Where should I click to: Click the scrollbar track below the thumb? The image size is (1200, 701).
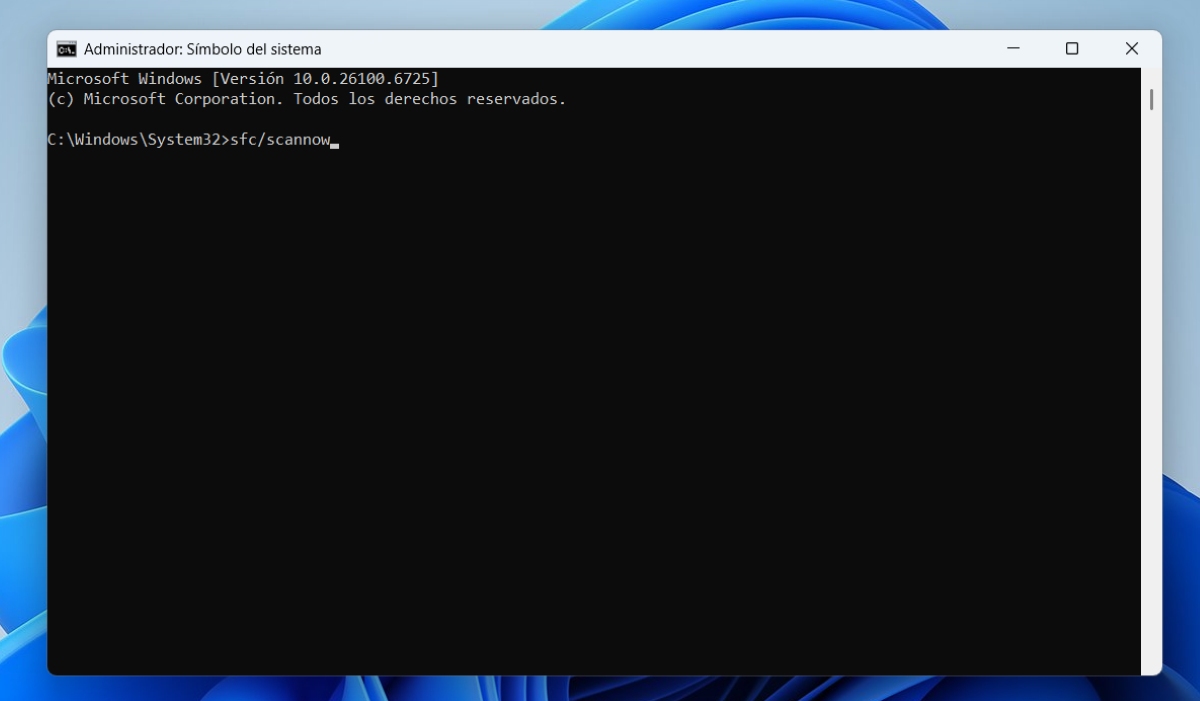click(x=1151, y=400)
